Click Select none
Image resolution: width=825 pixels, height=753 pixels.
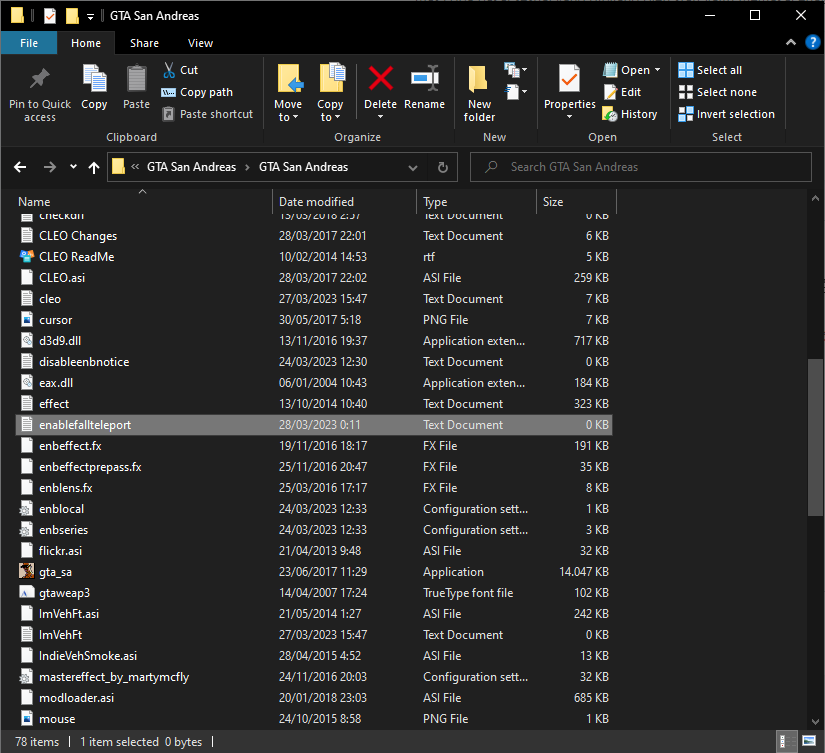(x=718, y=92)
